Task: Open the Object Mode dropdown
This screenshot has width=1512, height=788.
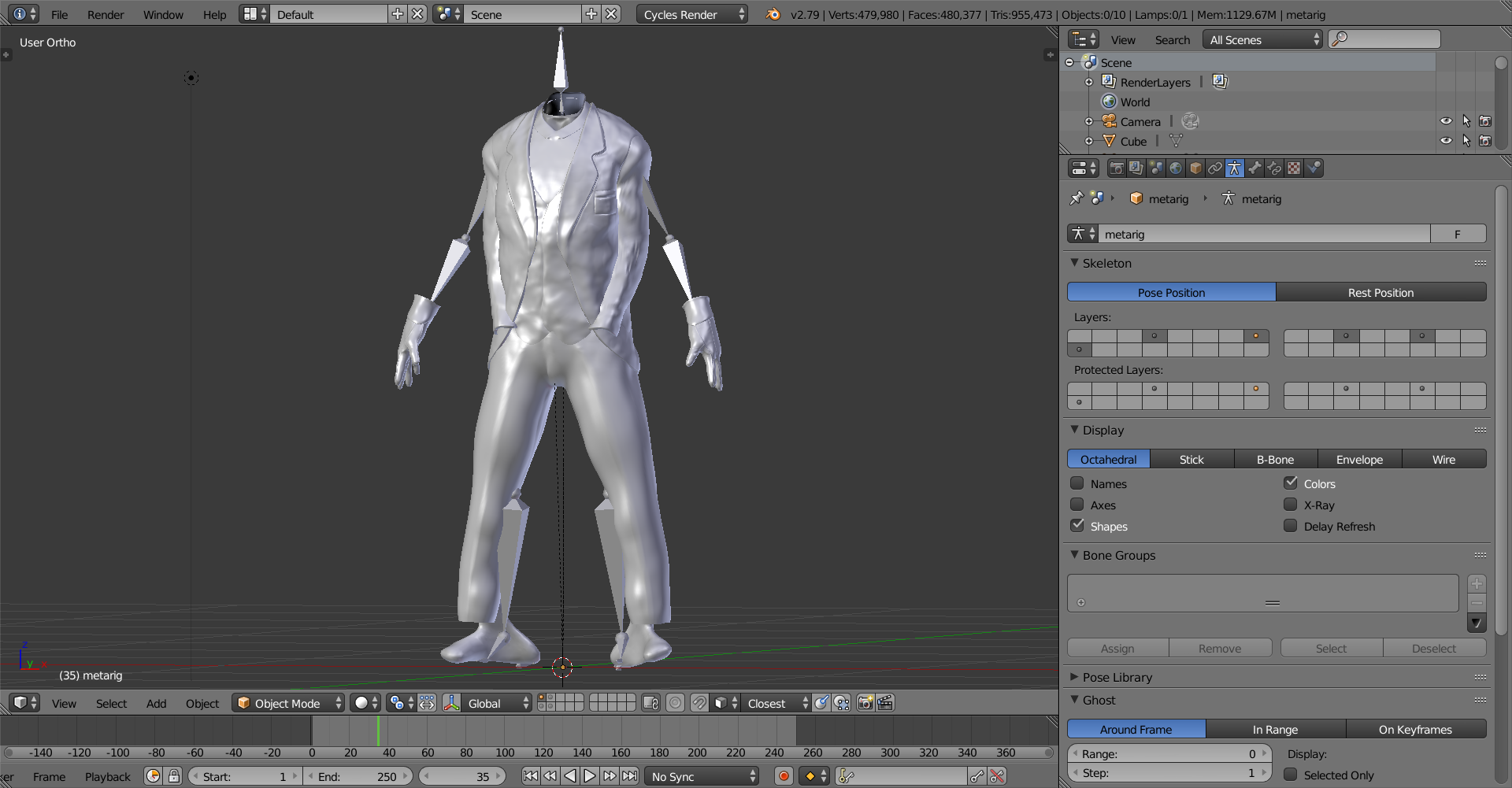Action: [288, 703]
